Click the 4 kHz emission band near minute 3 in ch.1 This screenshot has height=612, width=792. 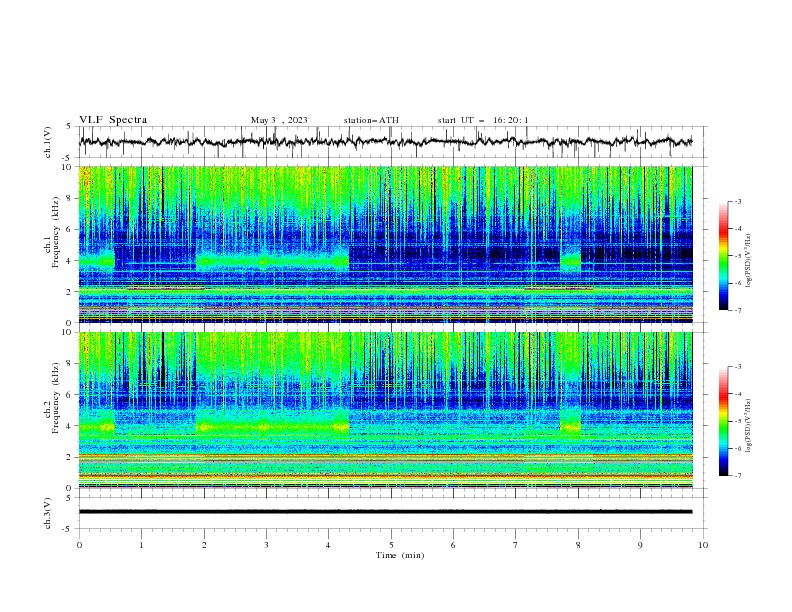pos(273,262)
